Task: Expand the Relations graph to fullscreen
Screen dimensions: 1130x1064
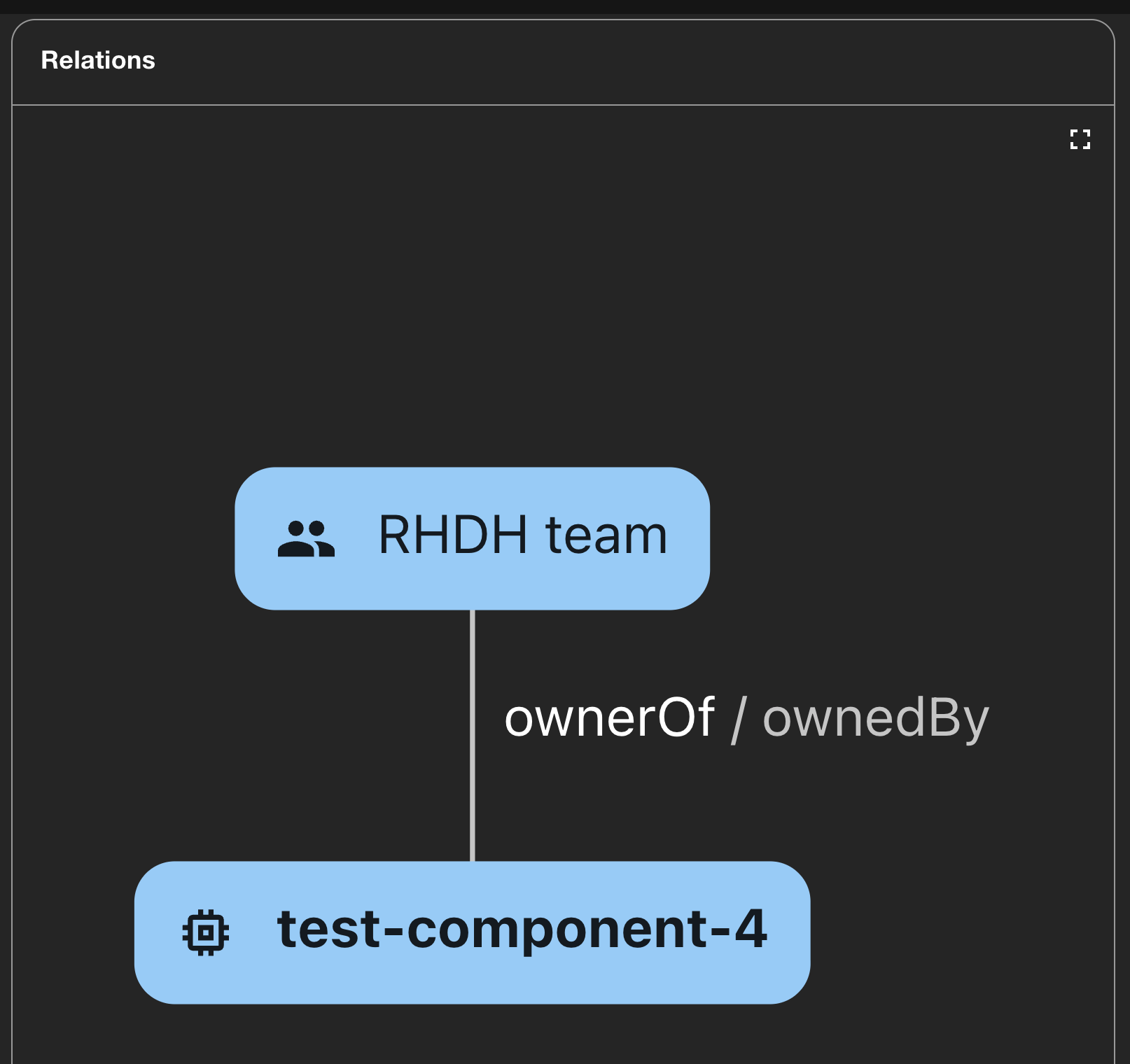Action: point(1080,139)
